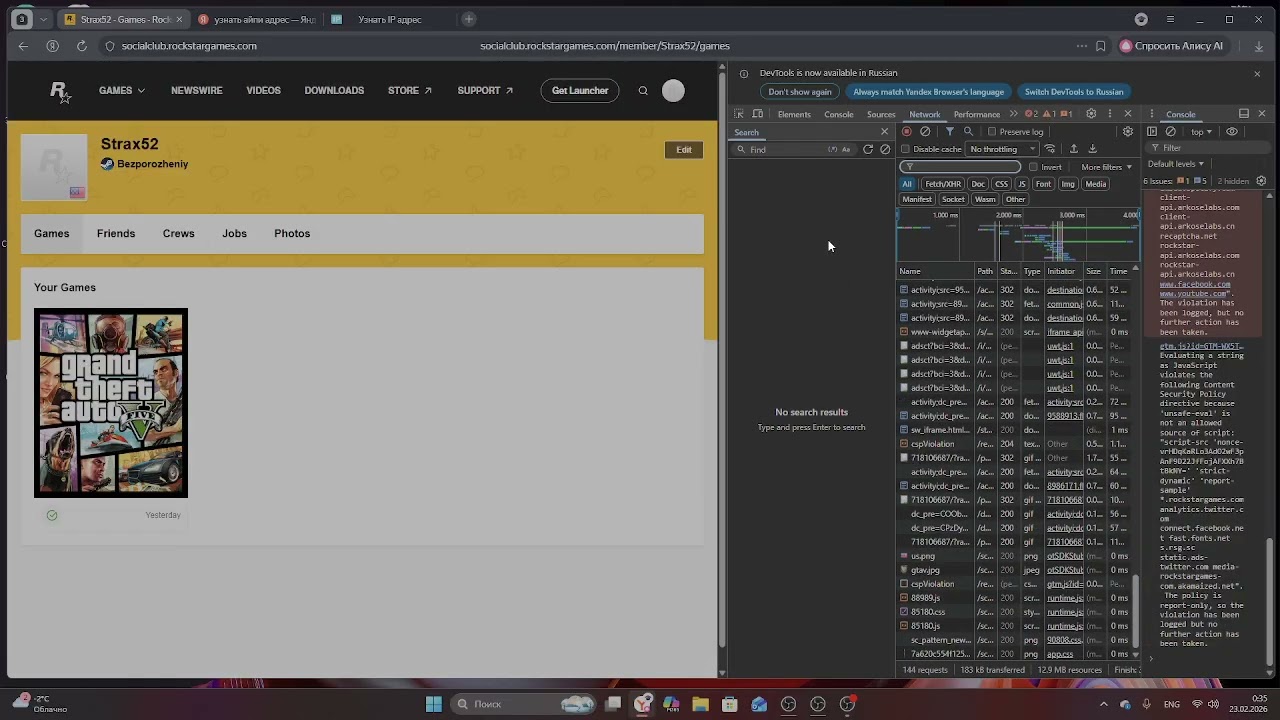Open File Explorer from the taskbar
Viewport: 1280px width, 720px height.
(700, 704)
